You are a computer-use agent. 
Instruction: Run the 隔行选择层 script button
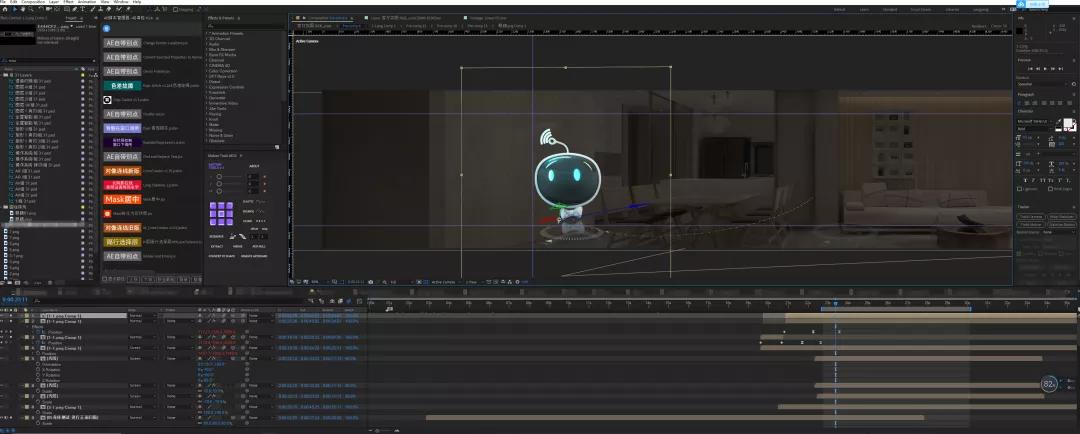pos(122,242)
